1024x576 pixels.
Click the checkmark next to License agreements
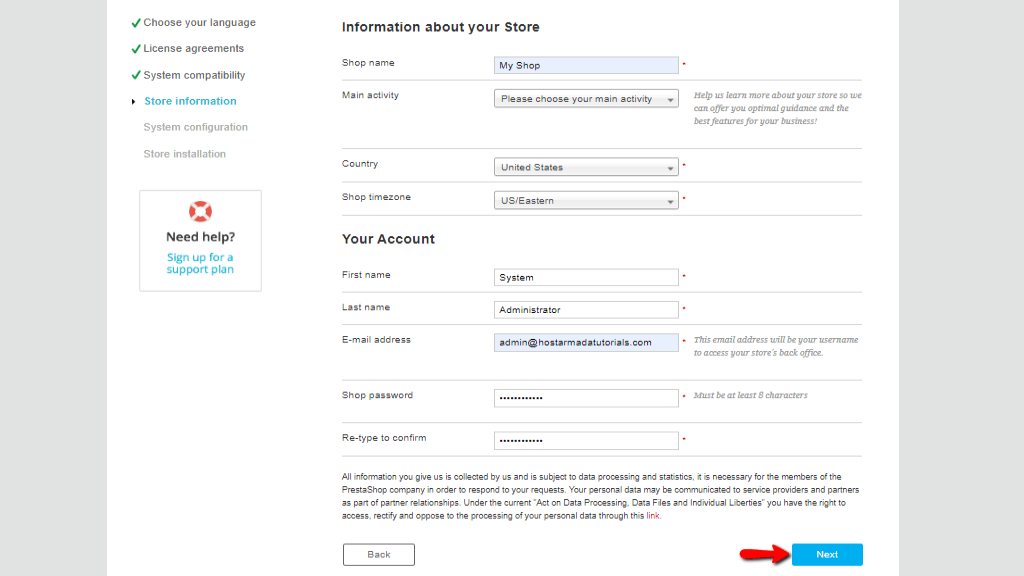tap(136, 49)
